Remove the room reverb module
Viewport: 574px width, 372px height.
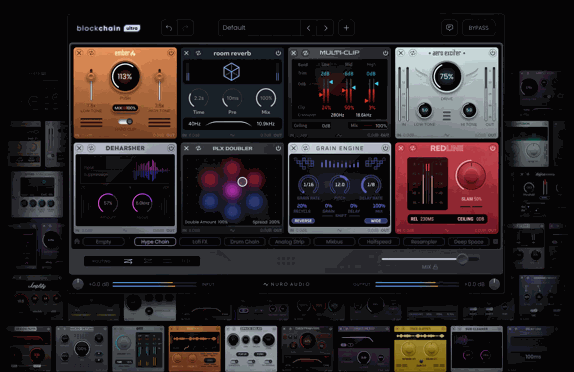(186, 53)
